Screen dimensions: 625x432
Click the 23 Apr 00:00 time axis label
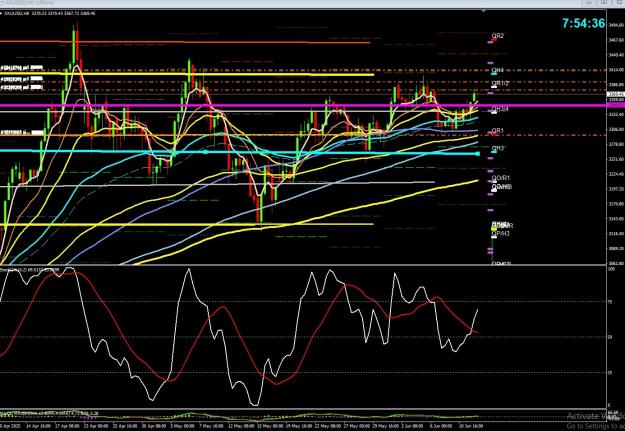point(96,426)
